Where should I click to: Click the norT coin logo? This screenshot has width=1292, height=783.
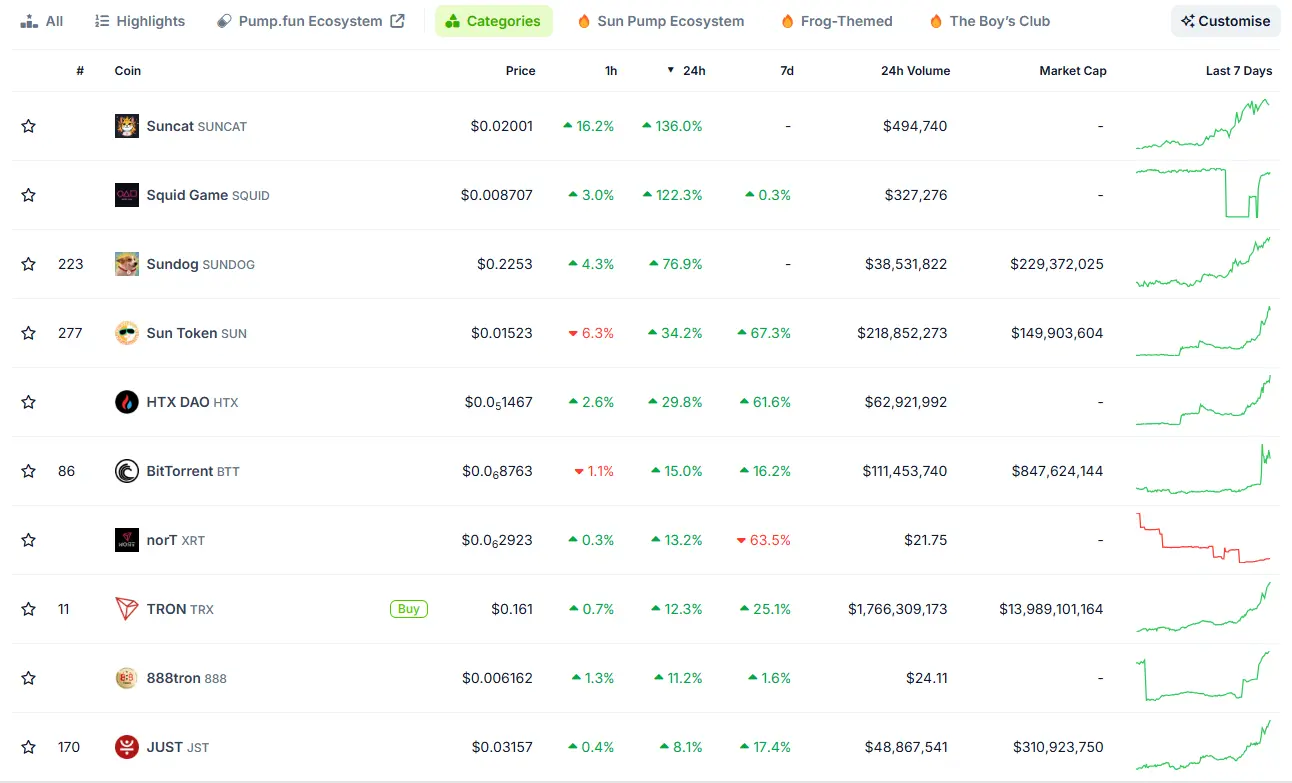(127, 540)
